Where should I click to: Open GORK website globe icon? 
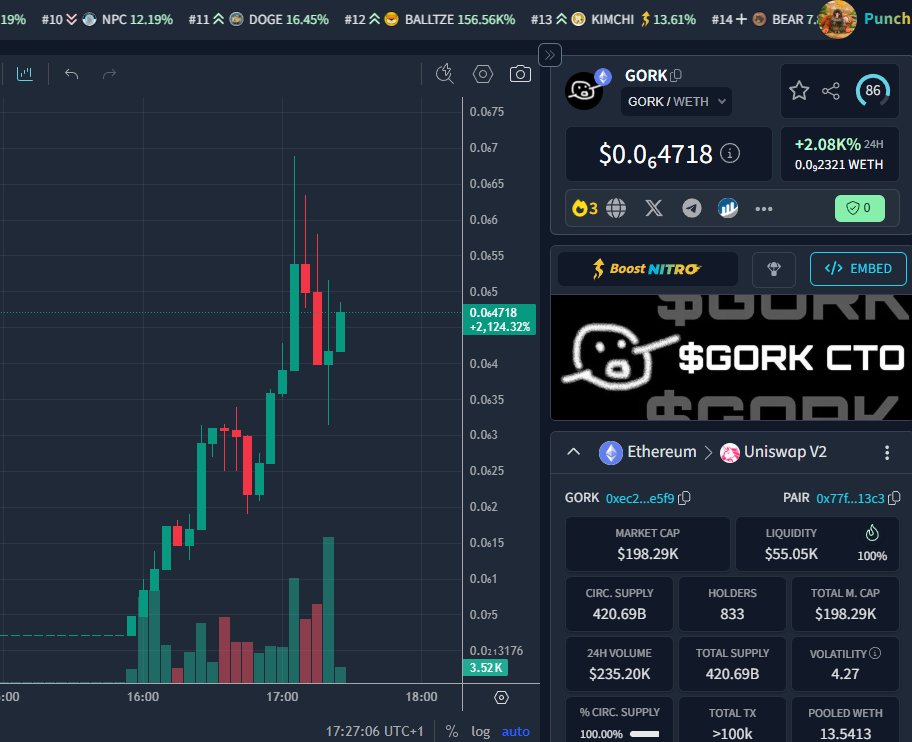click(x=616, y=208)
